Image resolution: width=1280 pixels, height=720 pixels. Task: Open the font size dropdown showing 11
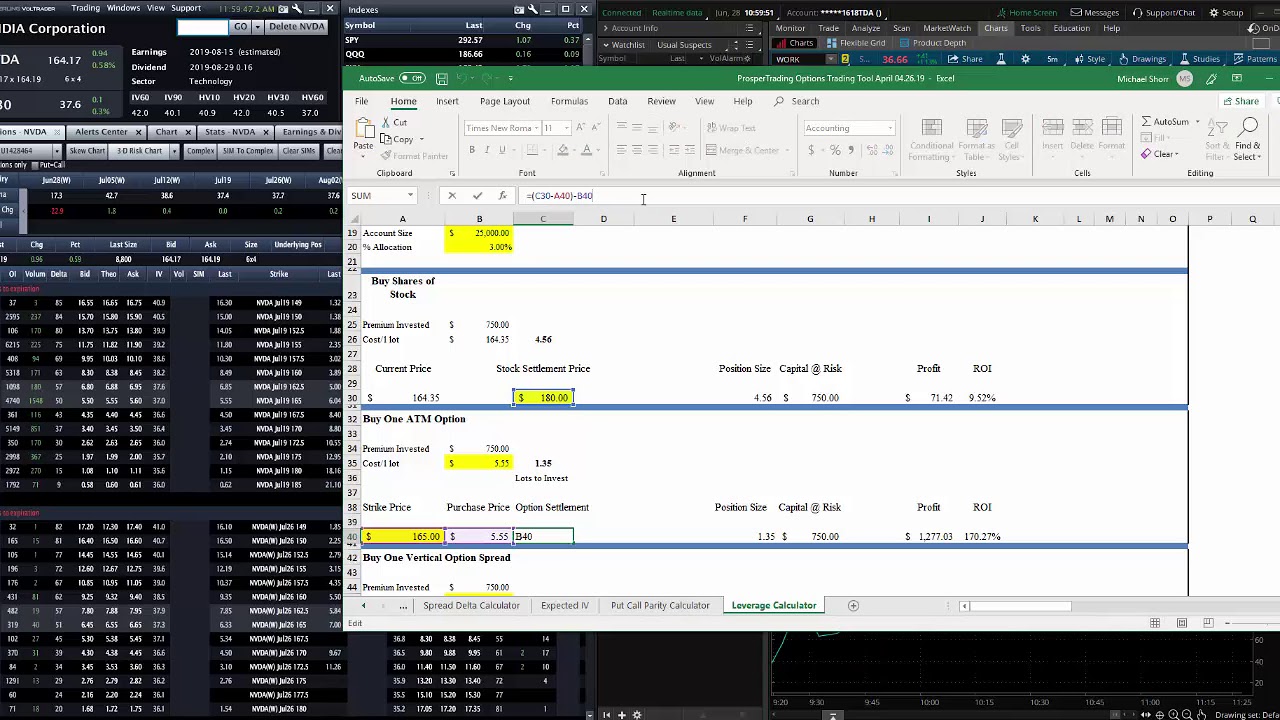click(565, 128)
